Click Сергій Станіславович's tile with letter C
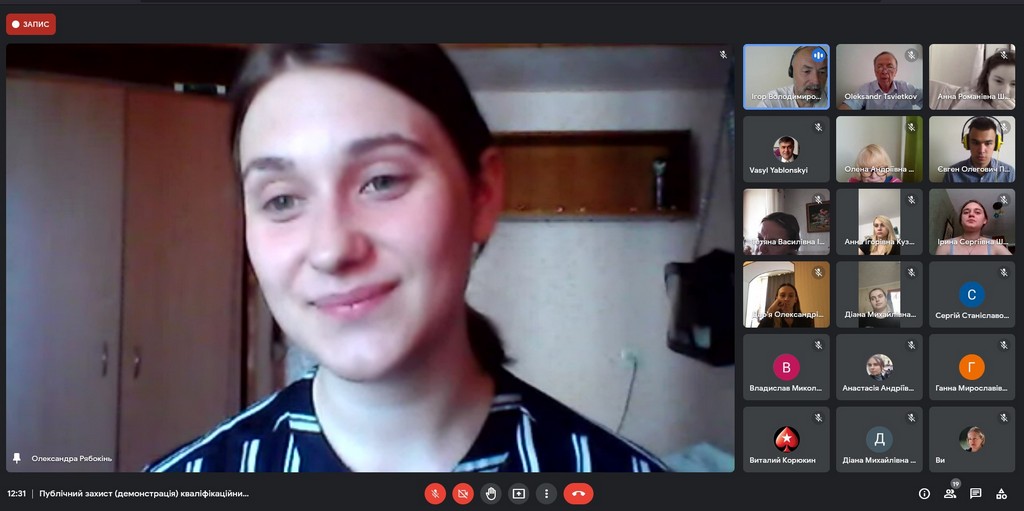This screenshot has height=511, width=1024. coord(971,295)
